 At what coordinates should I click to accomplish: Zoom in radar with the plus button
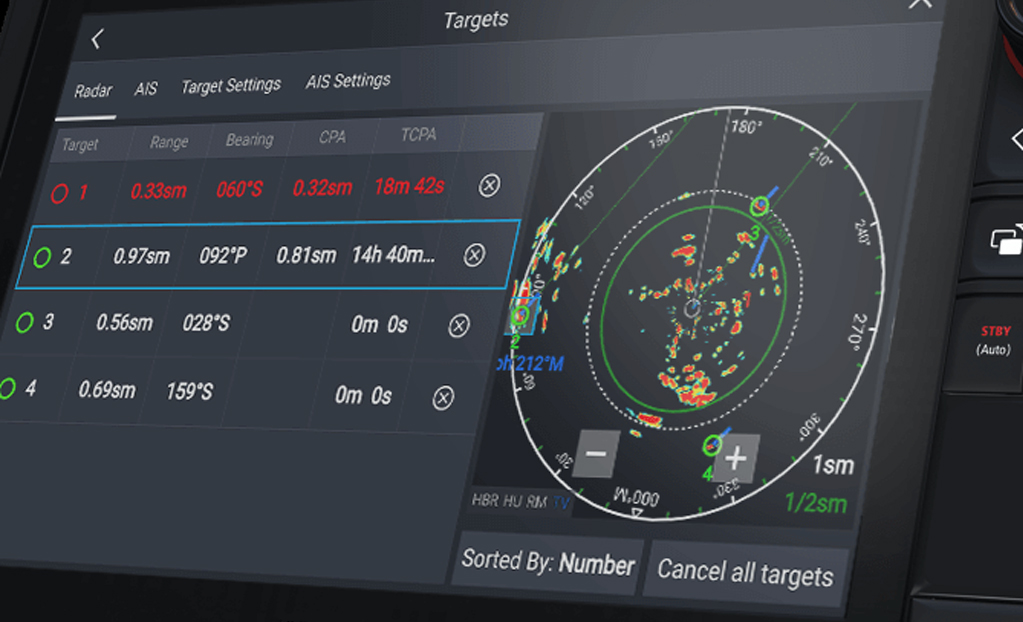[736, 458]
